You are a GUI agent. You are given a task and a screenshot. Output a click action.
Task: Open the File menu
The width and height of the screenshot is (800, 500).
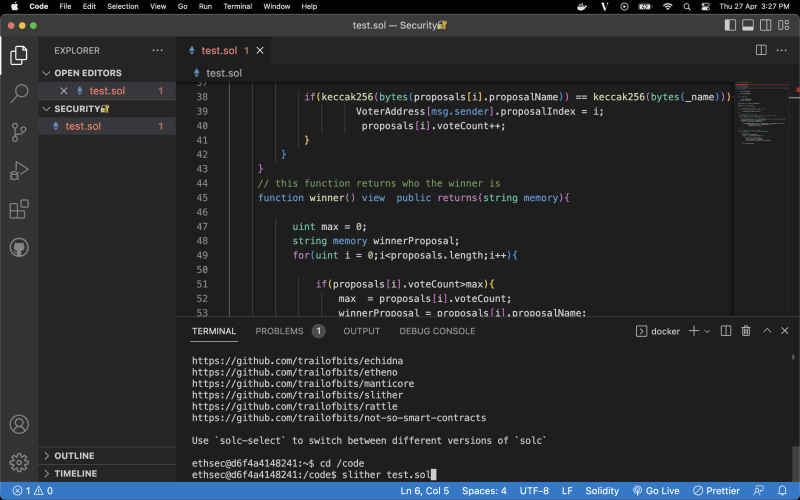coord(65,7)
